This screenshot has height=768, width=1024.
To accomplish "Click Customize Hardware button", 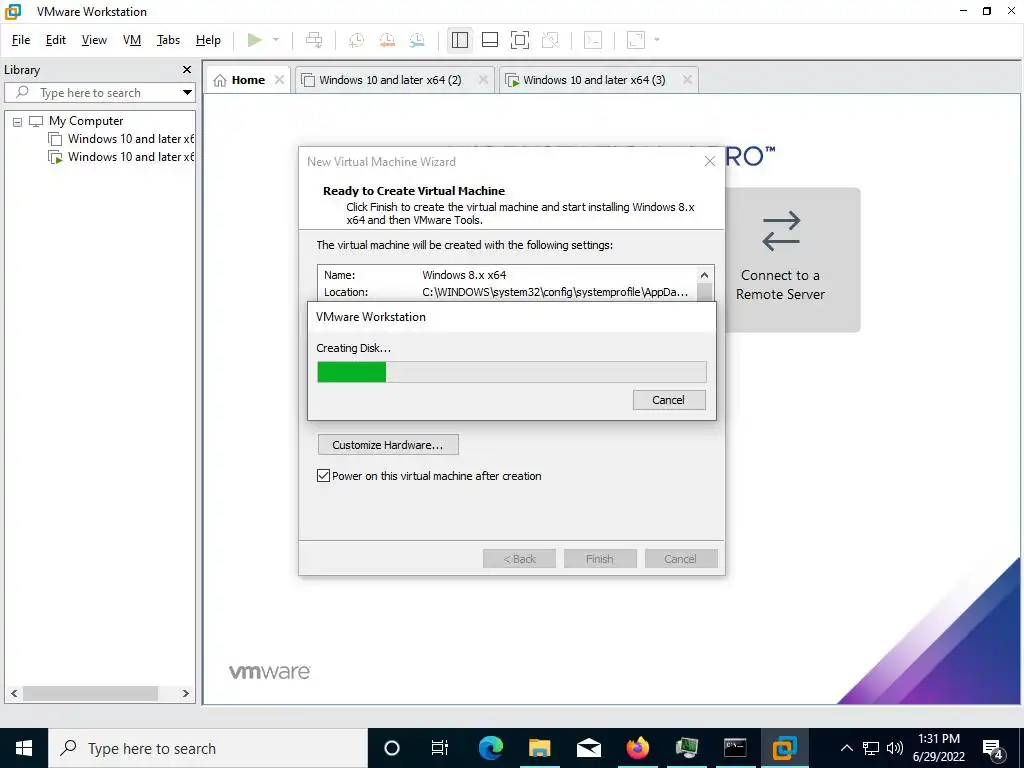I will click(388, 445).
